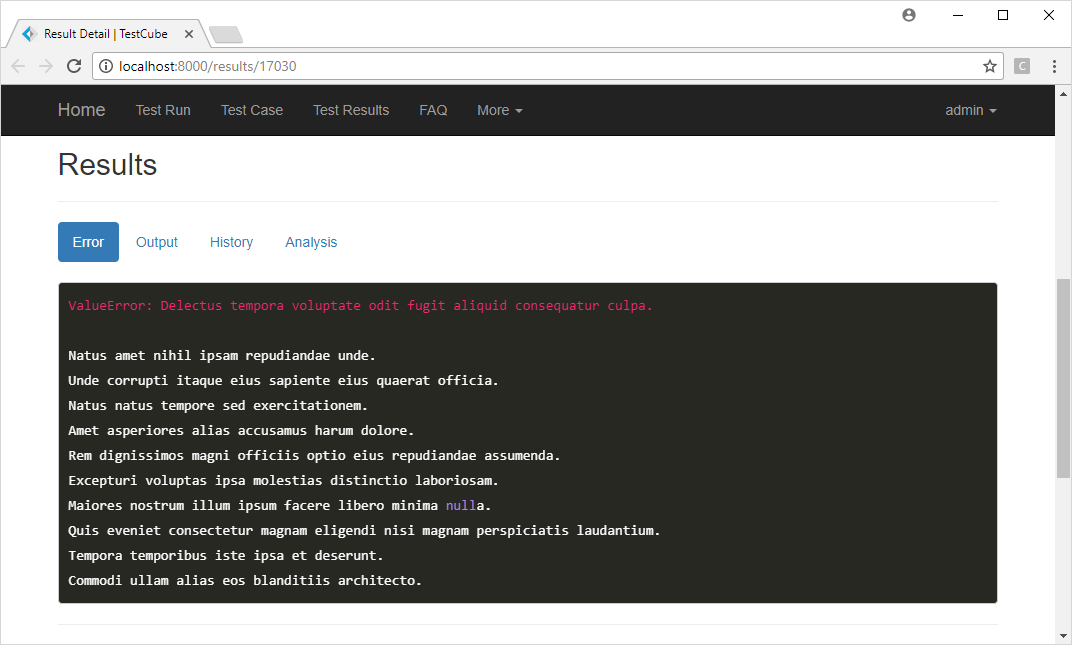Image resolution: width=1072 pixels, height=645 pixels.
Task: Go to Home in the navbar
Action: [81, 110]
